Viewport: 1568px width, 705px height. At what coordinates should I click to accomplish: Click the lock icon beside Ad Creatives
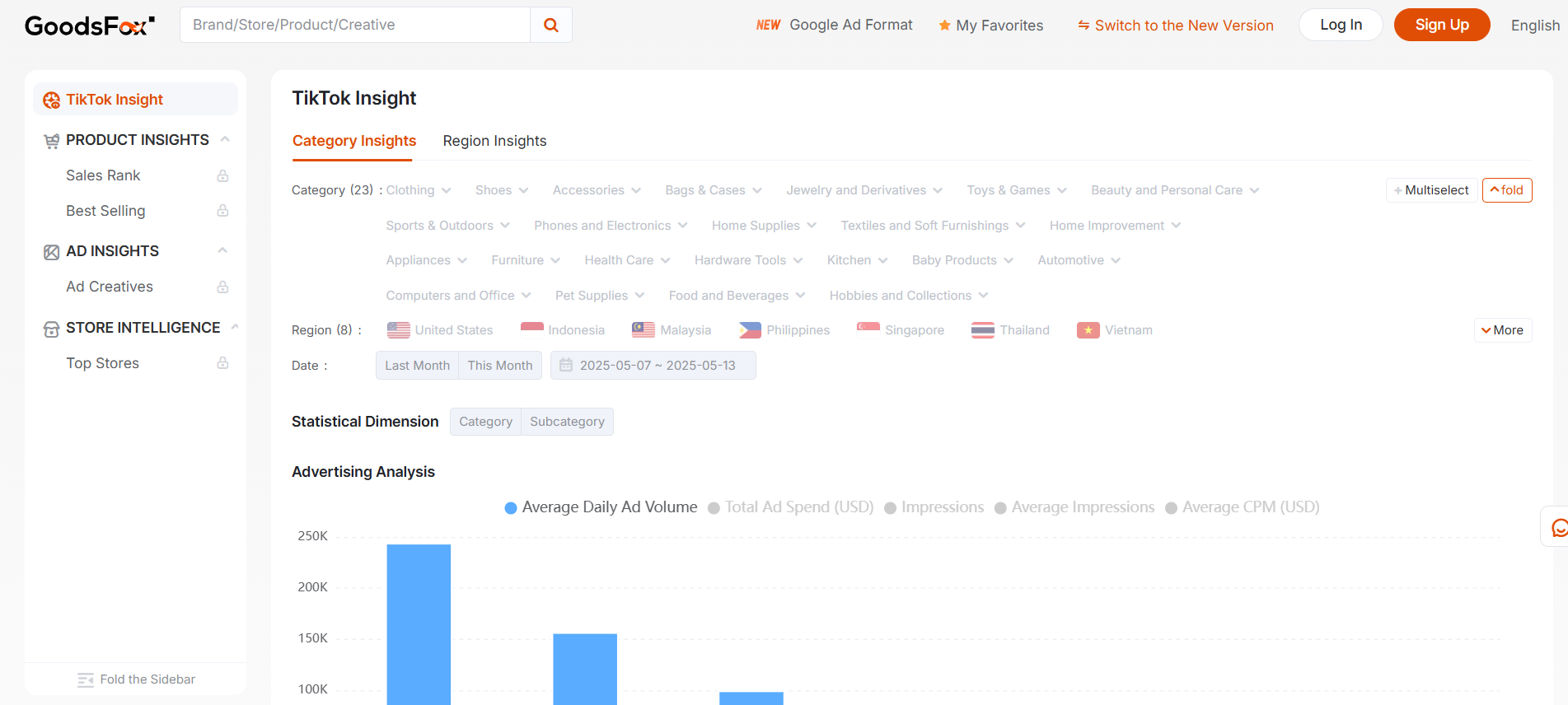222,287
